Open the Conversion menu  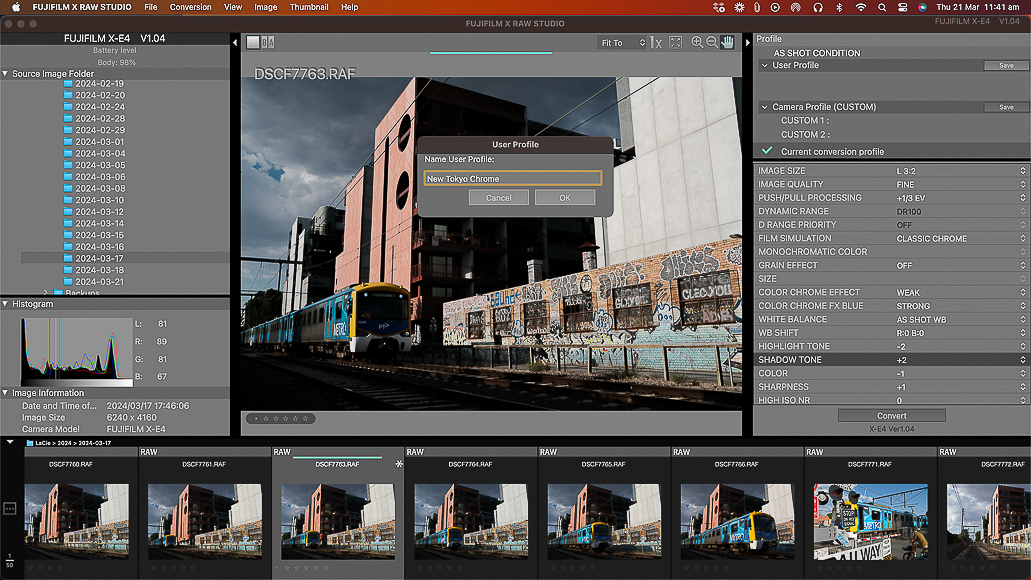click(191, 7)
